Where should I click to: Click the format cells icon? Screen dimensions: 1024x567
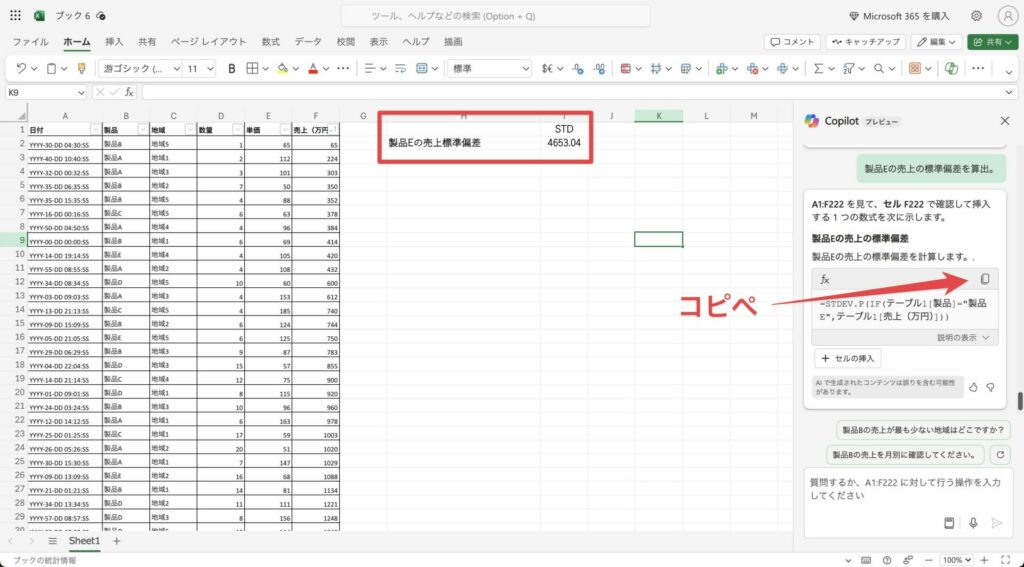pyautogui.click(x=782, y=69)
